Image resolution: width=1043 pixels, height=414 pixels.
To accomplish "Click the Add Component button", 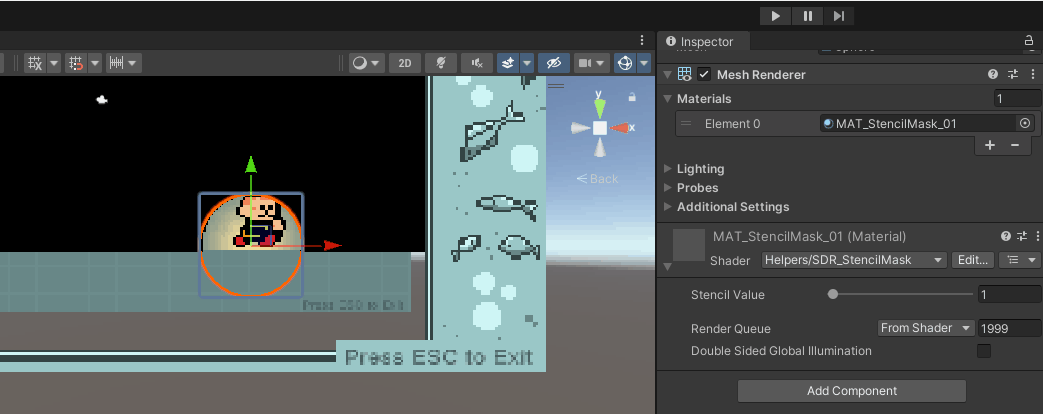I will (852, 391).
